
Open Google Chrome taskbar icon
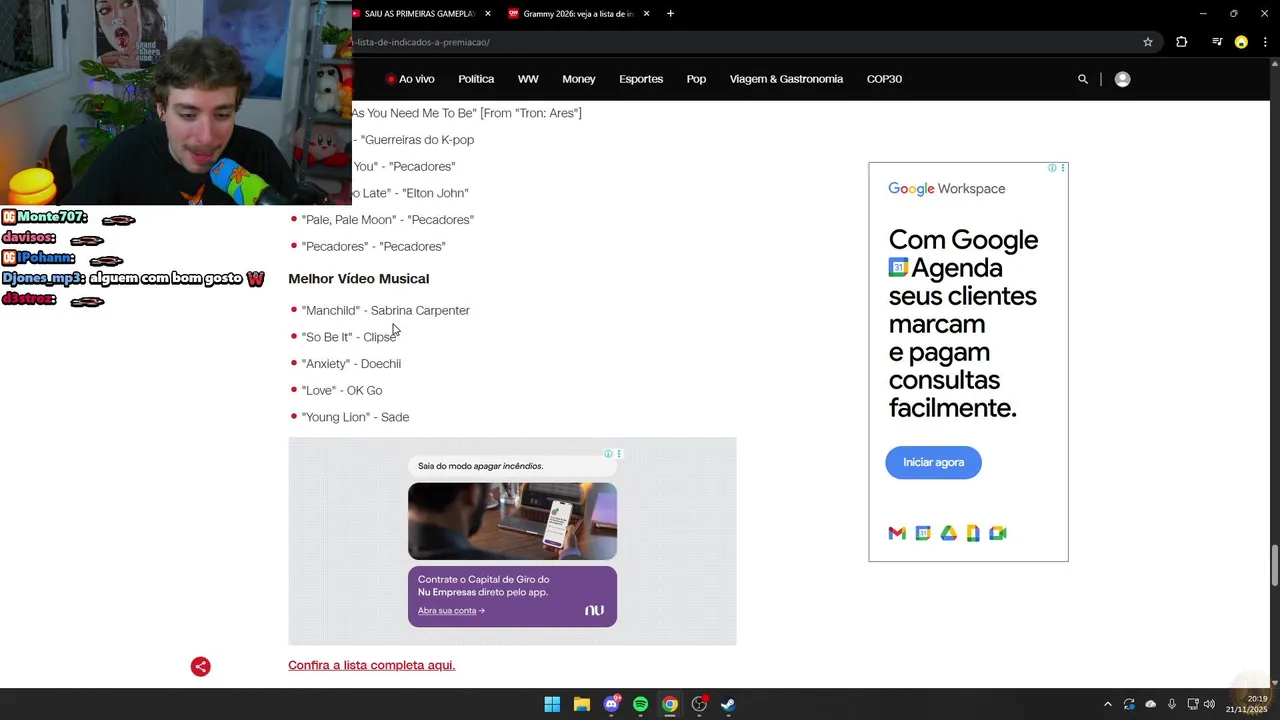670,704
